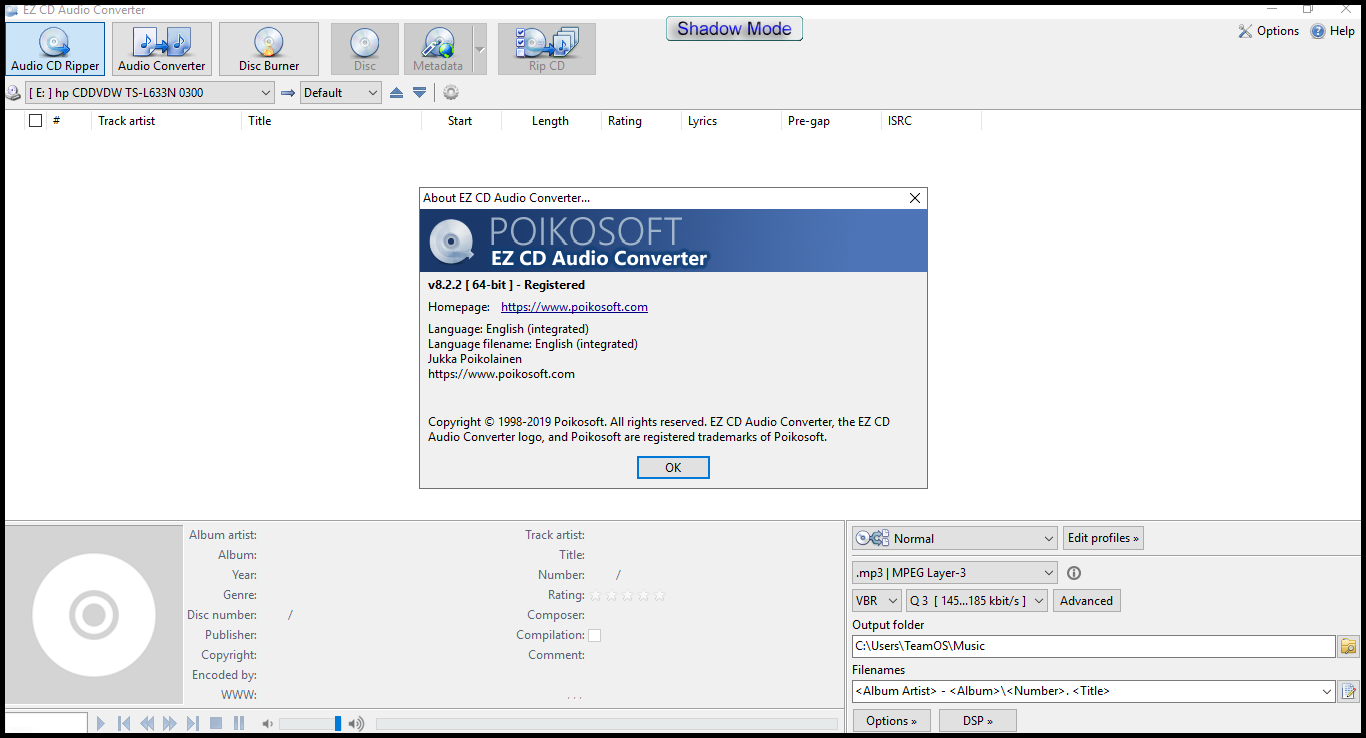Browse for output folder icon

click(1348, 646)
